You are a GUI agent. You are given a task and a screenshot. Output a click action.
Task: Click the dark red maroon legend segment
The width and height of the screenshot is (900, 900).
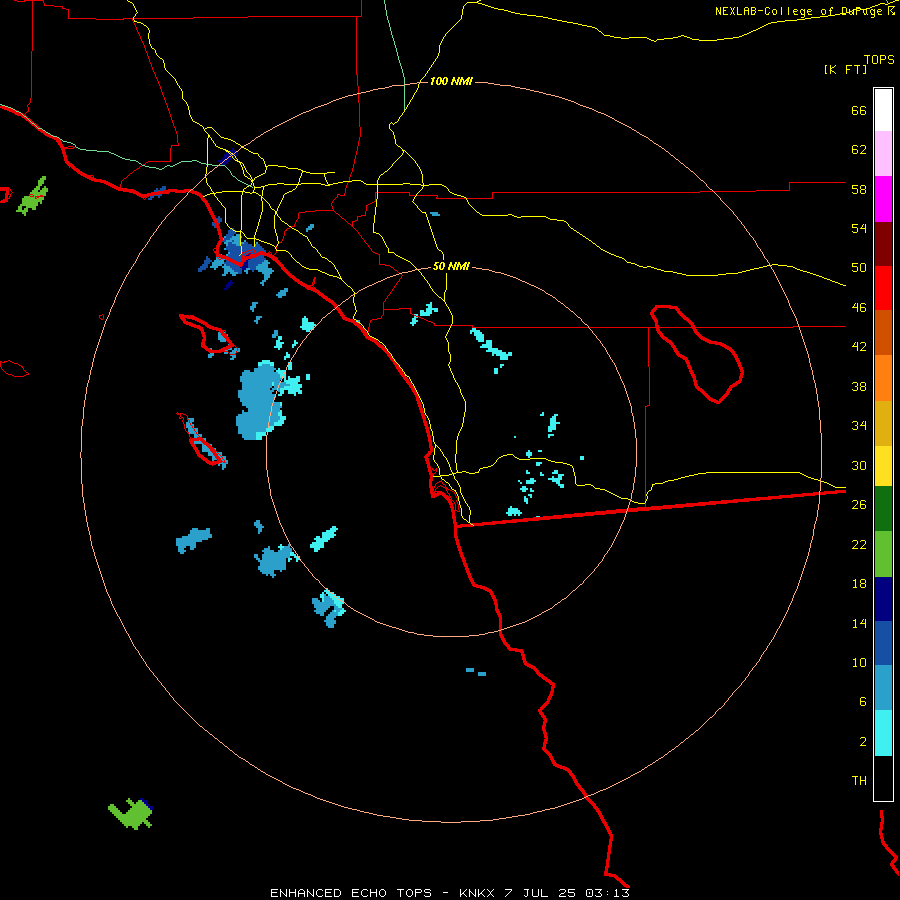tap(883, 243)
